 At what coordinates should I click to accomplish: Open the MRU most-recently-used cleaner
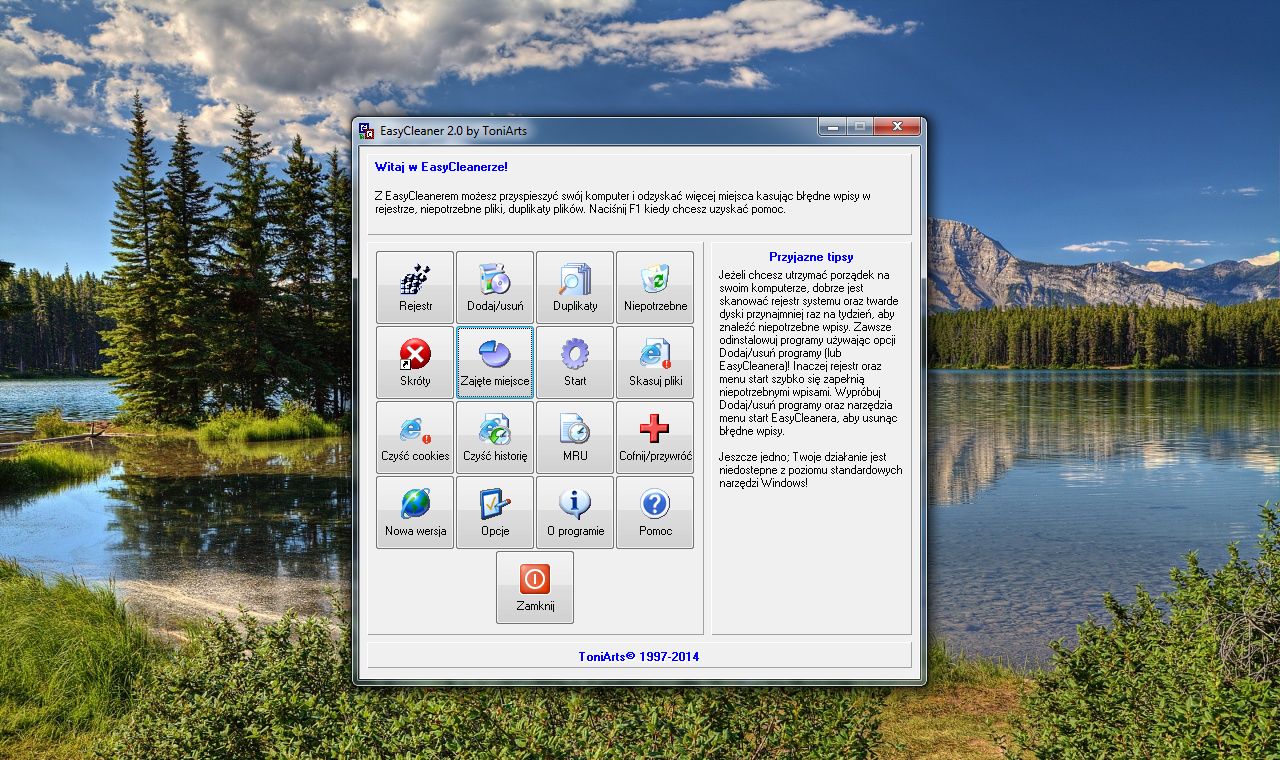point(575,437)
